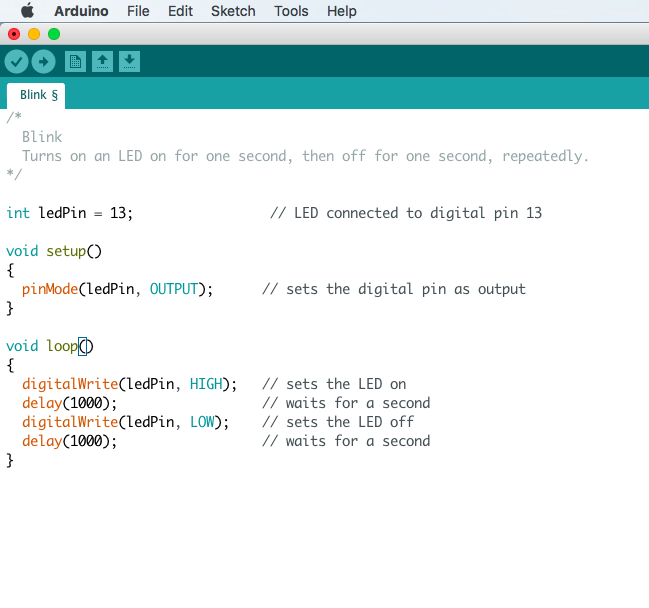
Task: Click the 'pinMode(ledPin, OUTPUT);' statement
Action: coord(118,289)
